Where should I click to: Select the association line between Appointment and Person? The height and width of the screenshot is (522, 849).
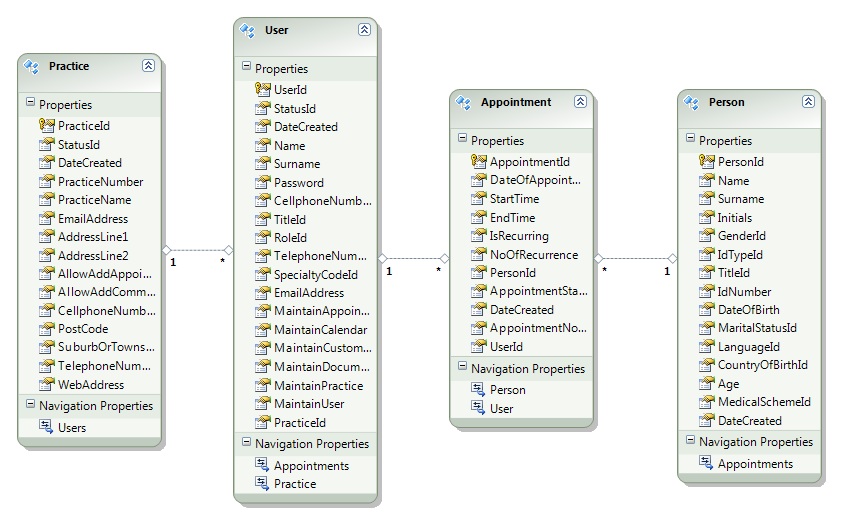[636, 258]
